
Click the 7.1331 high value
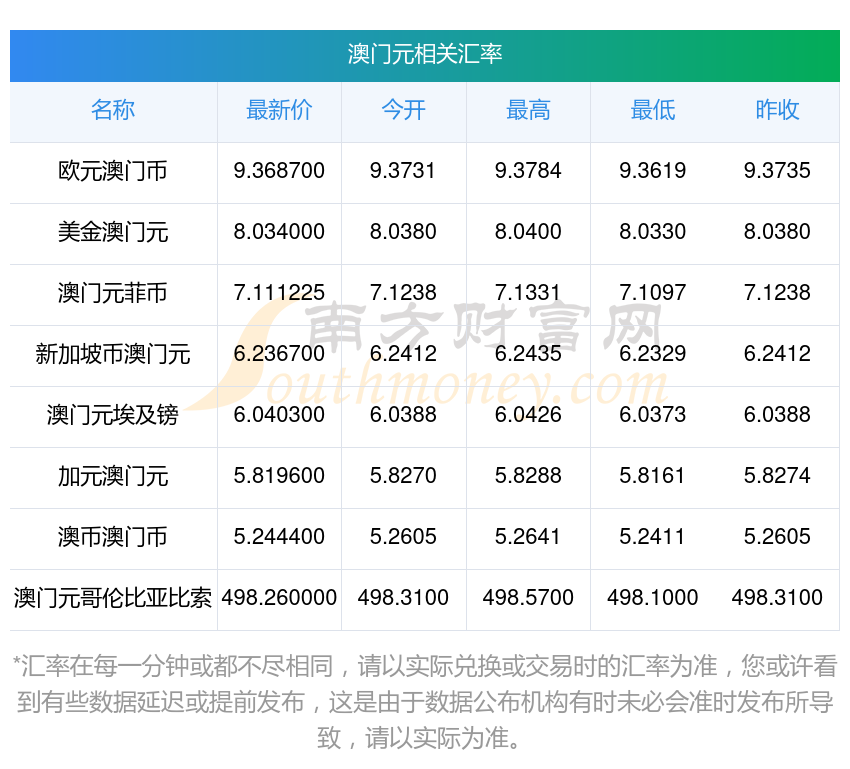pos(528,293)
